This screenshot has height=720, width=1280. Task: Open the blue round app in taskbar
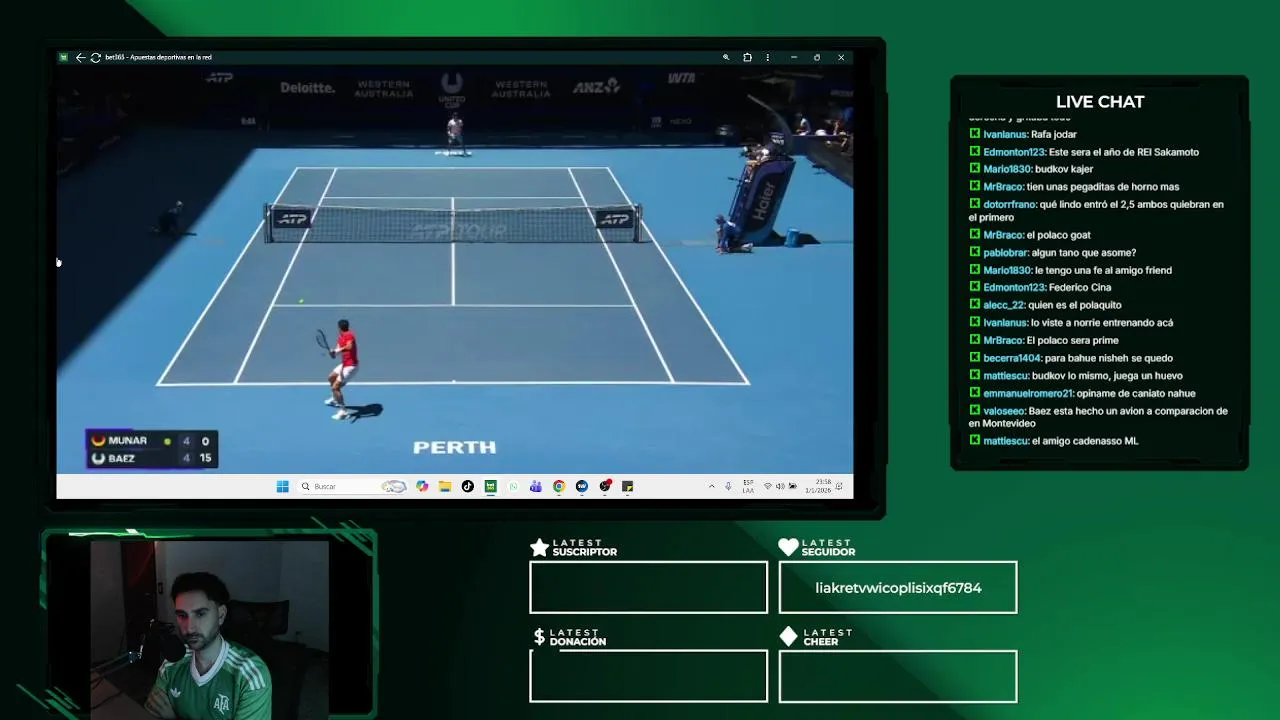point(582,486)
